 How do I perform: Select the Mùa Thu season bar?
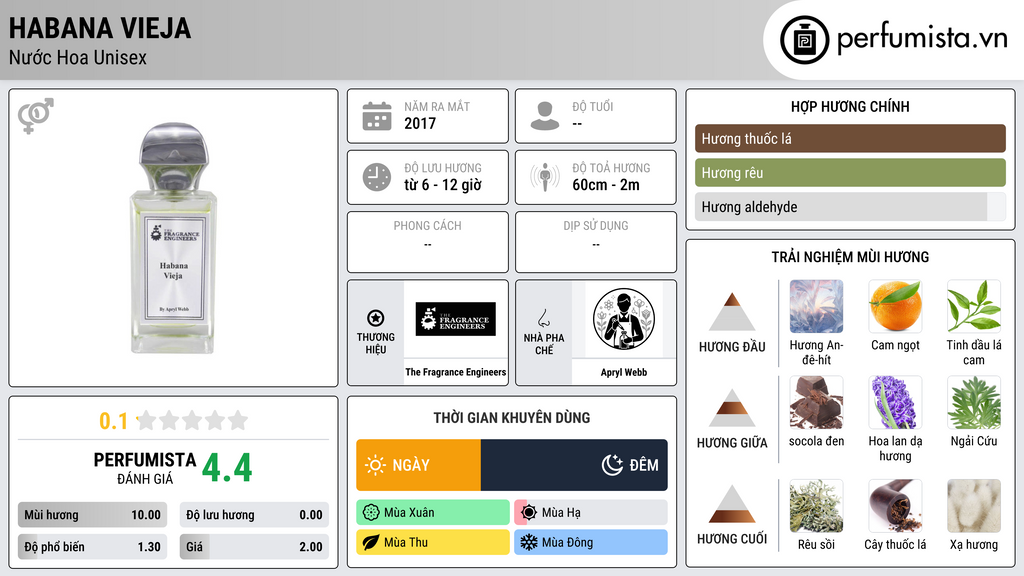pos(433,542)
